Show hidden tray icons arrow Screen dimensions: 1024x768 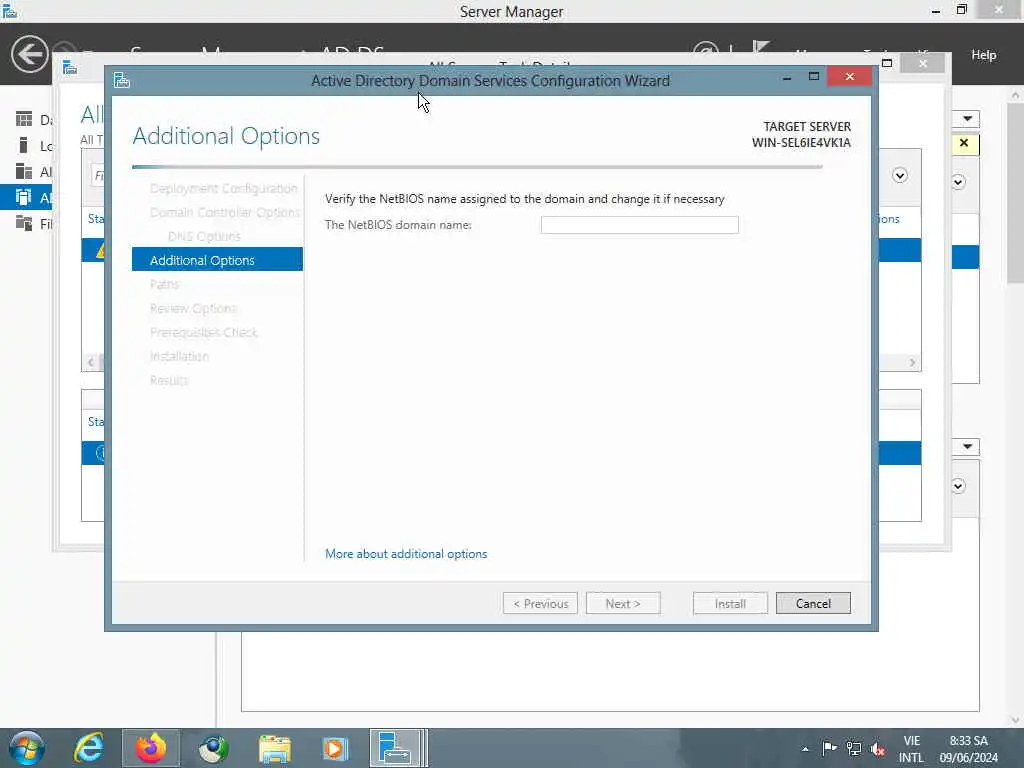point(805,749)
